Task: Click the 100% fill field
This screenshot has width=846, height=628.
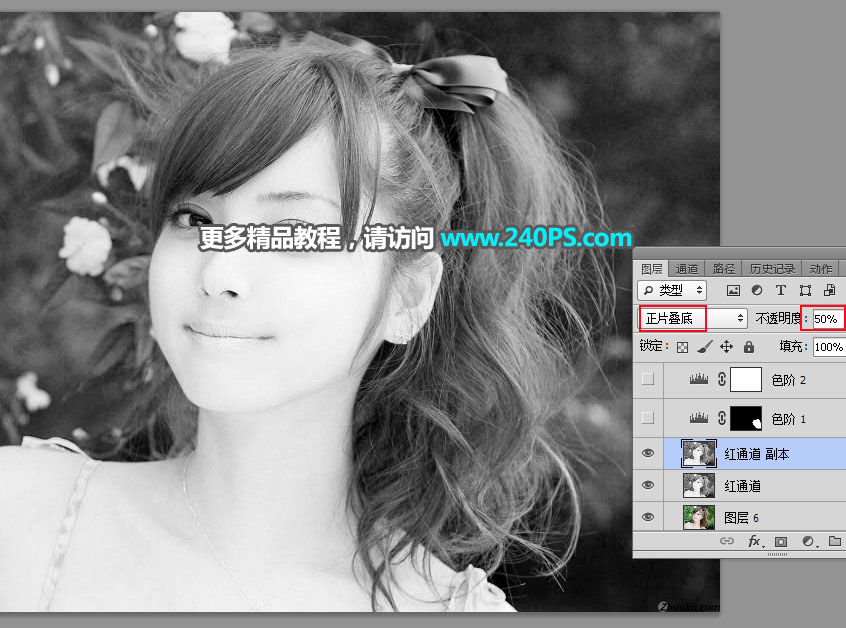Action: pos(828,347)
